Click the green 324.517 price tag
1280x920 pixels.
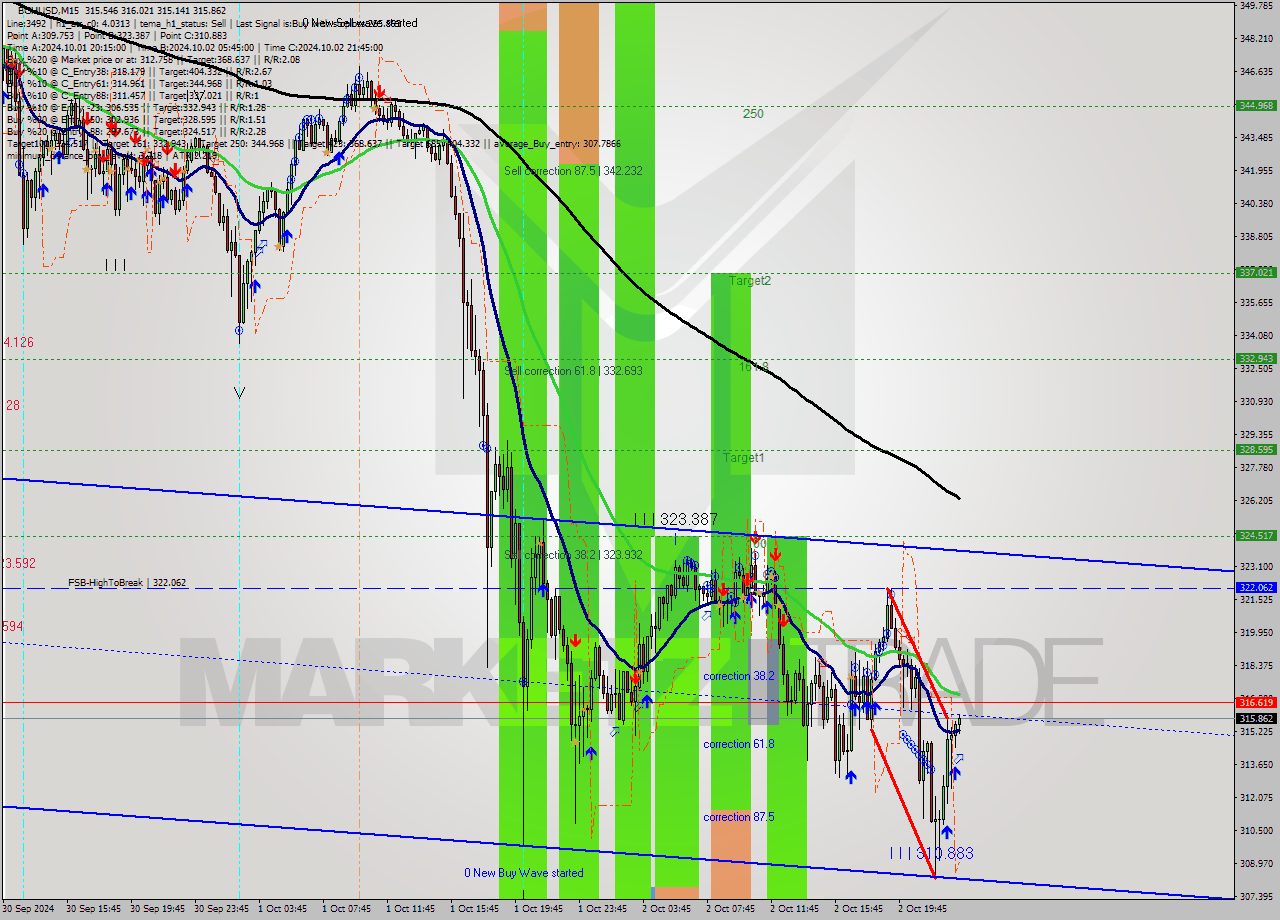[1256, 536]
